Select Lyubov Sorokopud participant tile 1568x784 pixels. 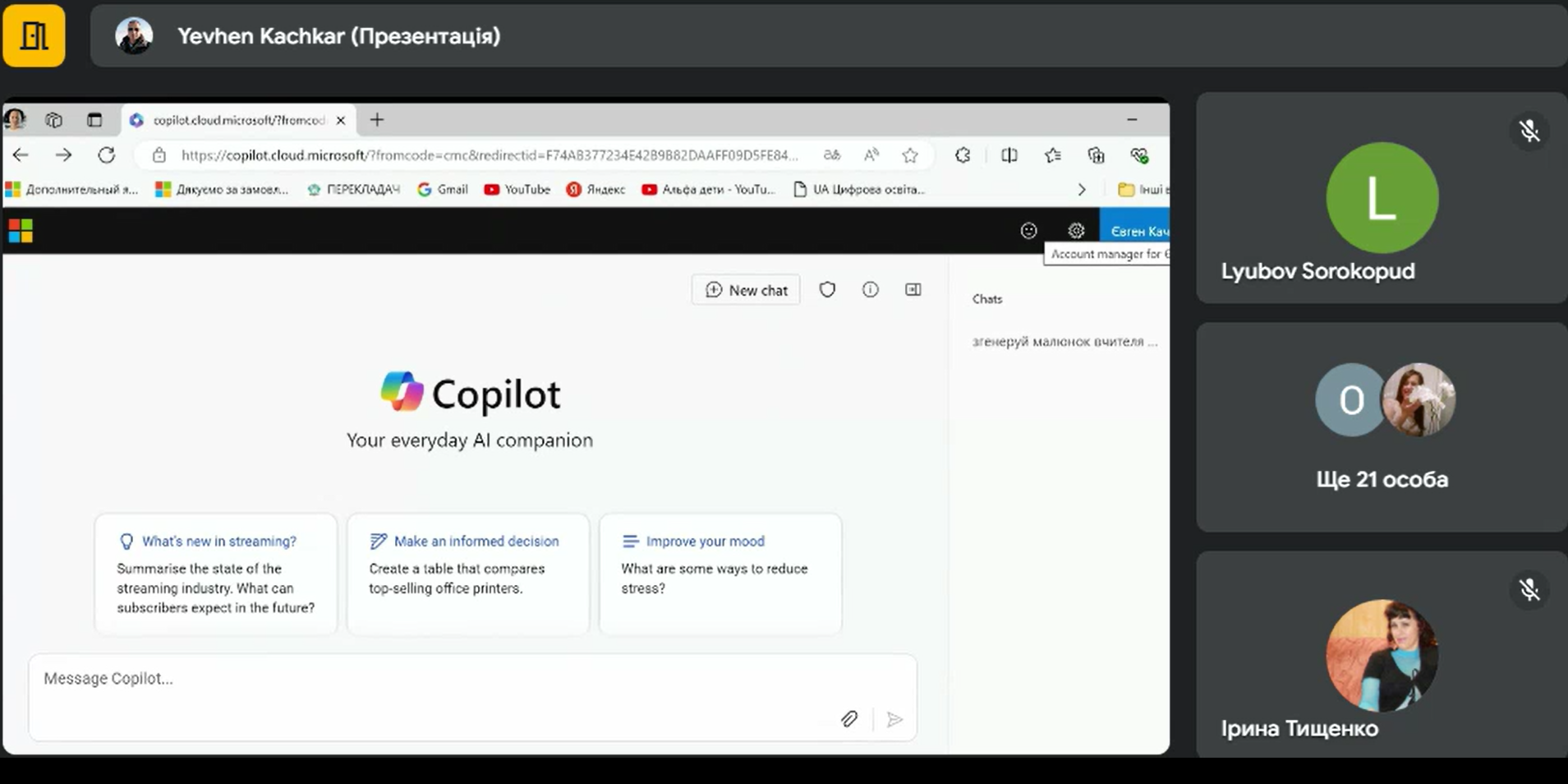pos(1382,198)
